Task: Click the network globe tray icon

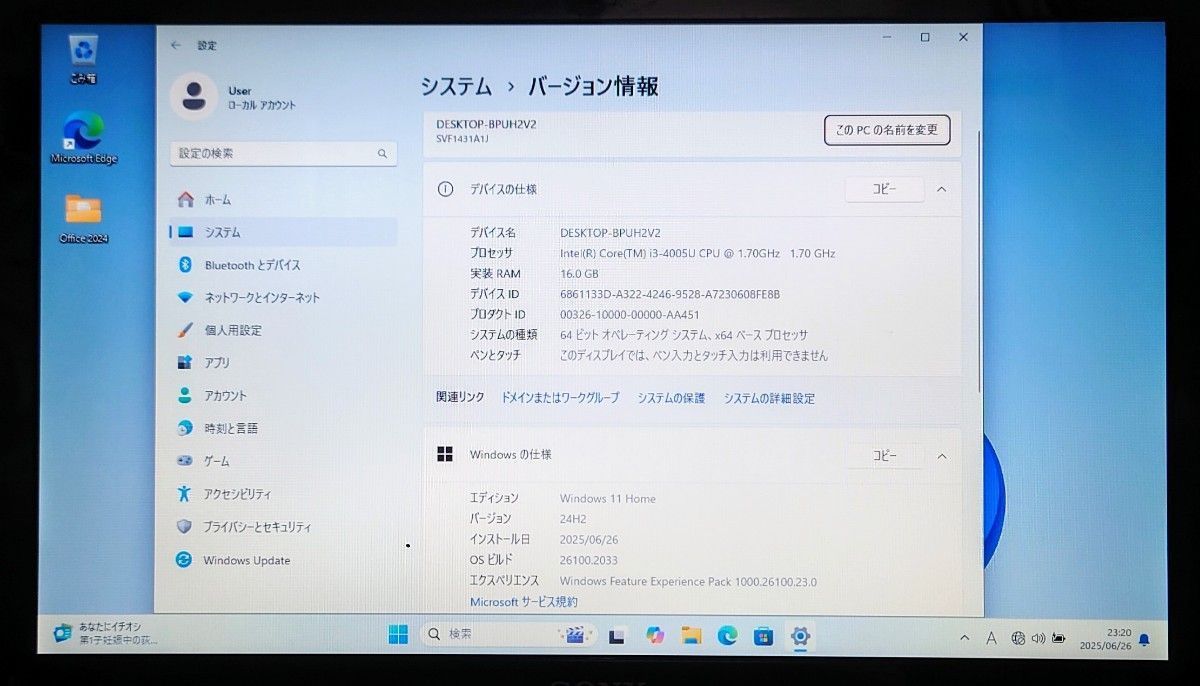Action: (x=1018, y=638)
